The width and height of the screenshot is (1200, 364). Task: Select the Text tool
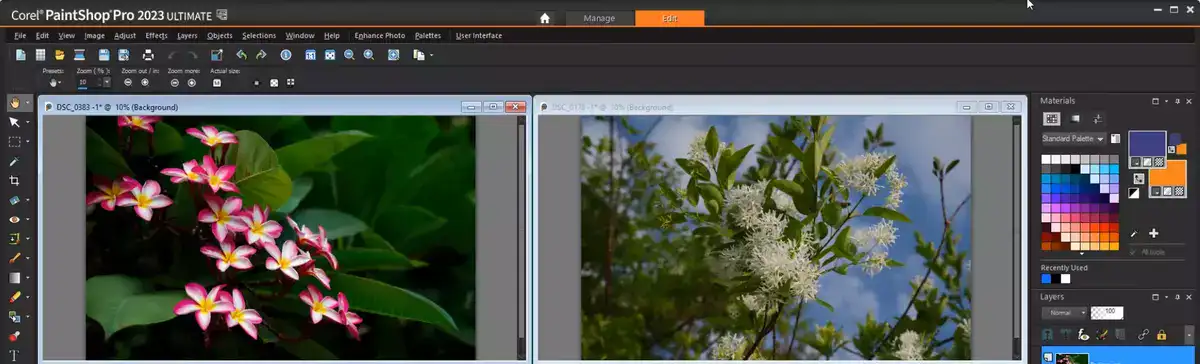(x=14, y=355)
